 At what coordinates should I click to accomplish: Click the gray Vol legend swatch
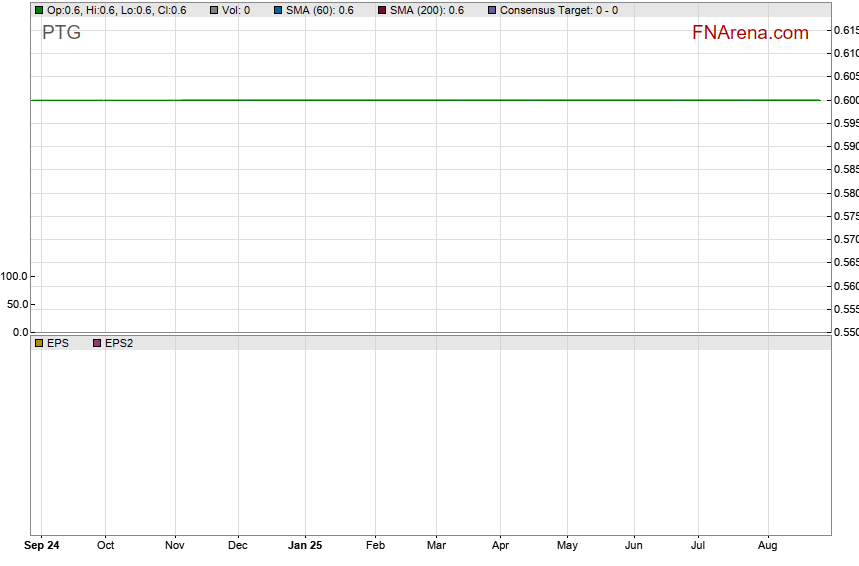[x=214, y=10]
